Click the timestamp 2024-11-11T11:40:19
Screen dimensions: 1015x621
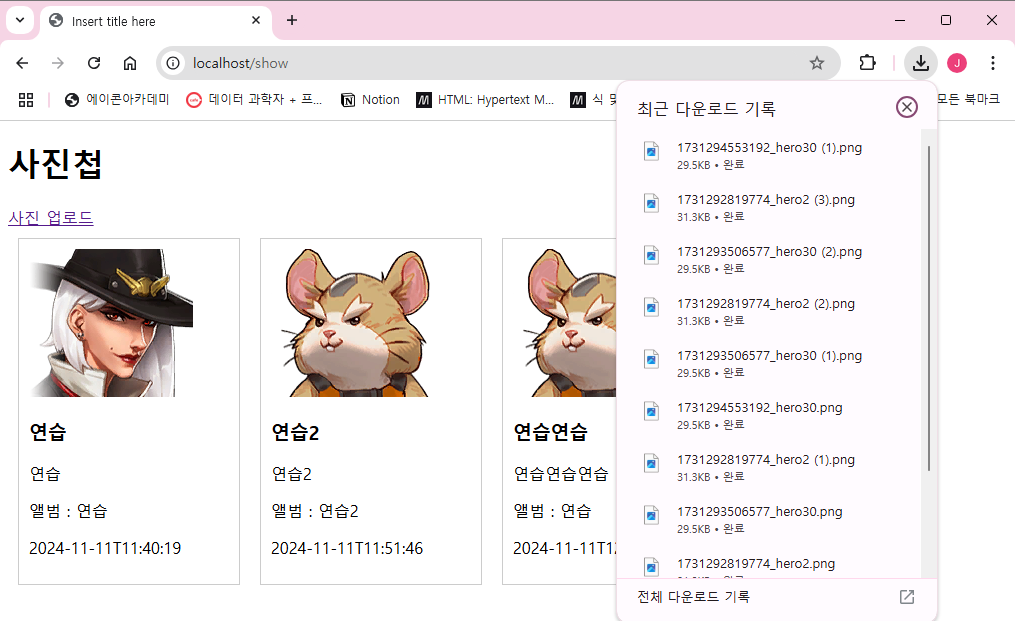tap(105, 548)
